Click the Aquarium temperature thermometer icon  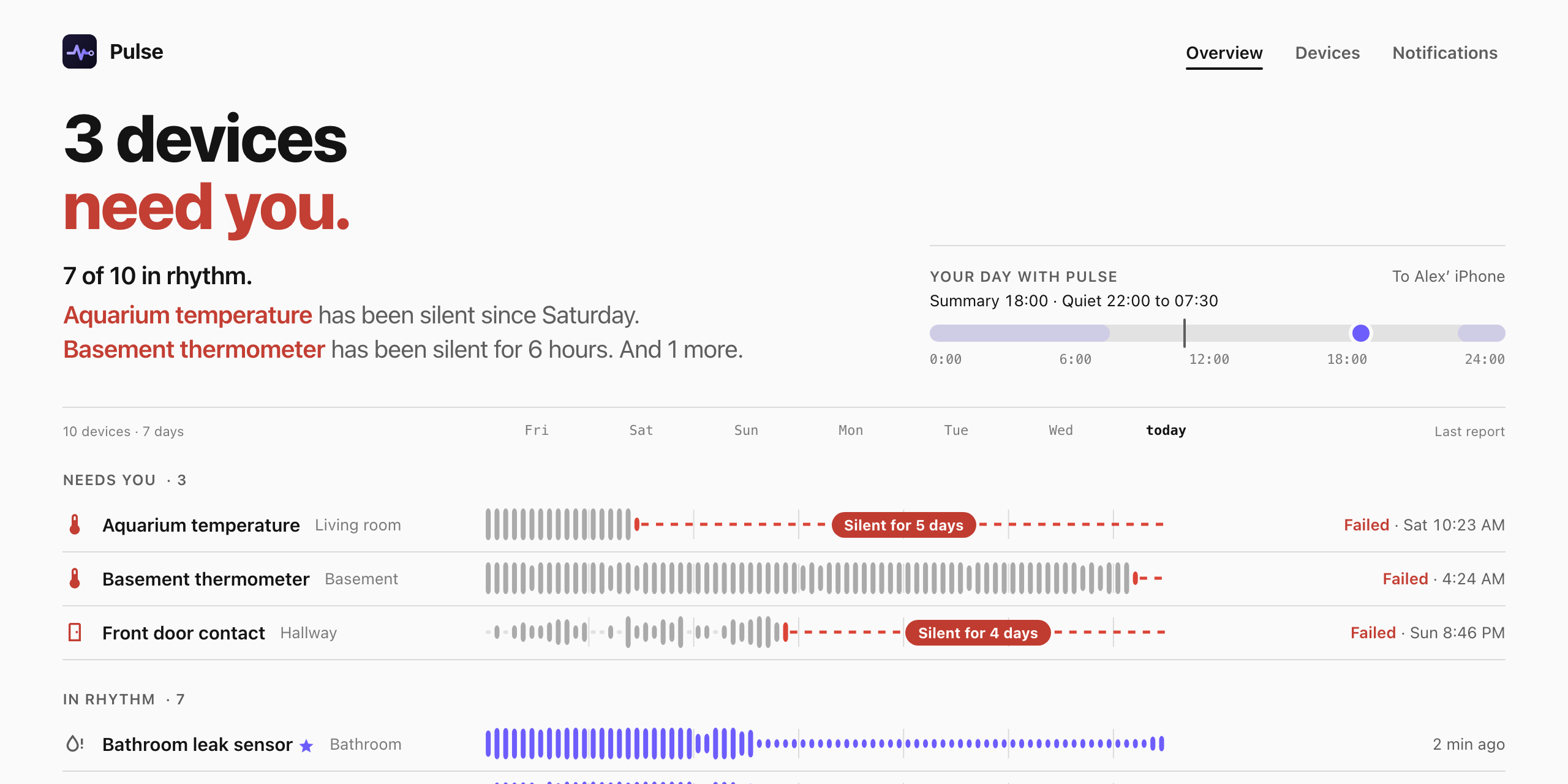[75, 524]
